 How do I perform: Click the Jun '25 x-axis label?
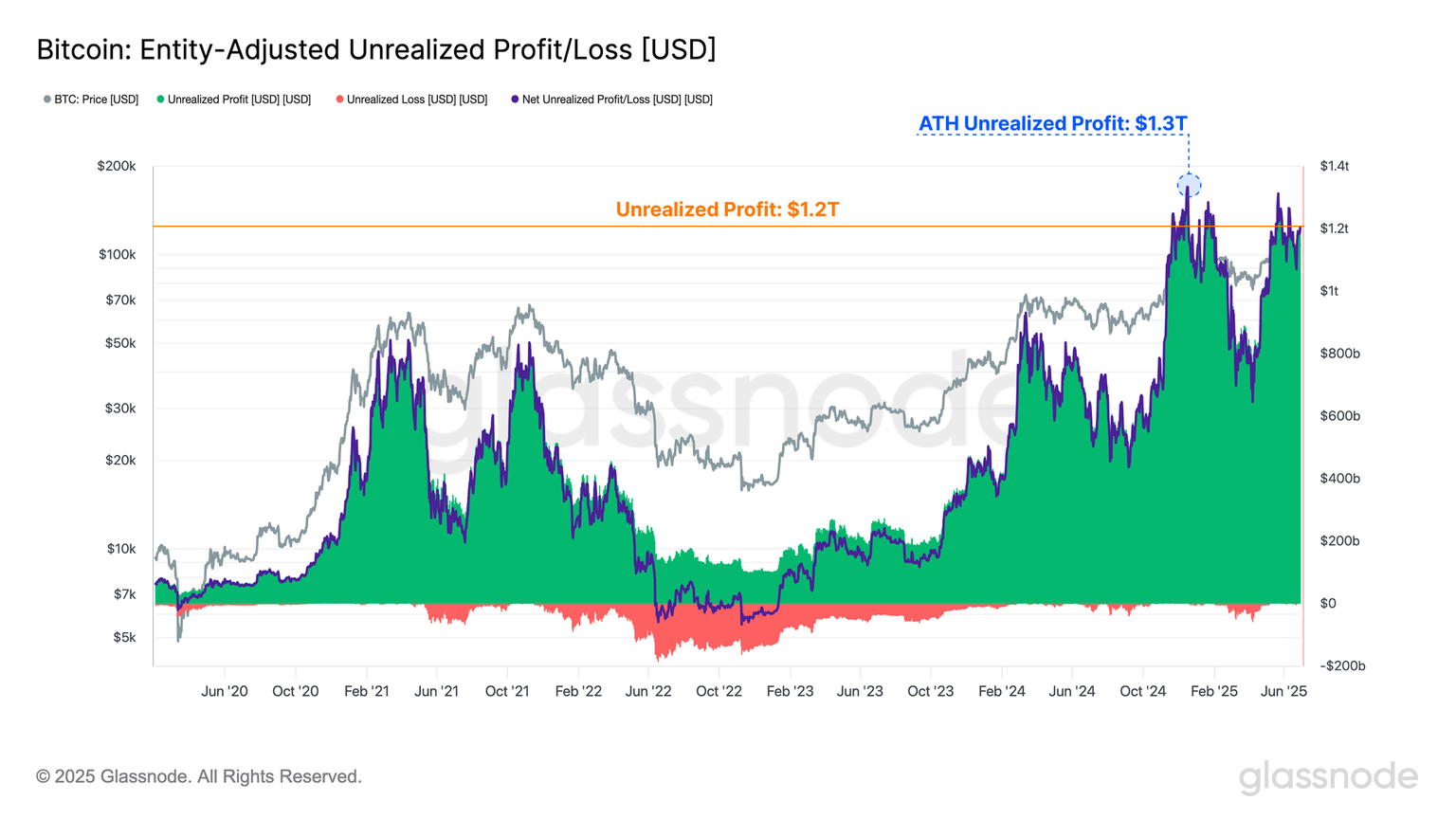tap(1283, 692)
